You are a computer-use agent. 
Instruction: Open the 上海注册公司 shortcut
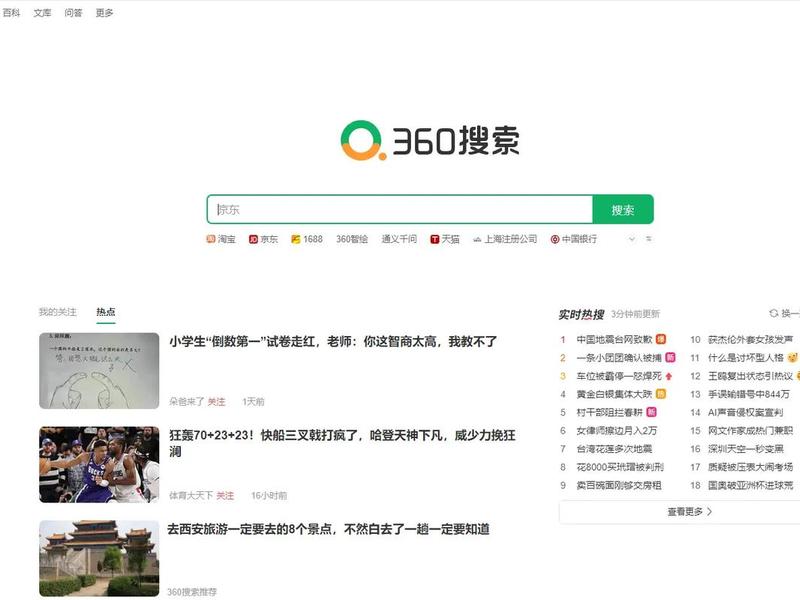(x=505, y=239)
